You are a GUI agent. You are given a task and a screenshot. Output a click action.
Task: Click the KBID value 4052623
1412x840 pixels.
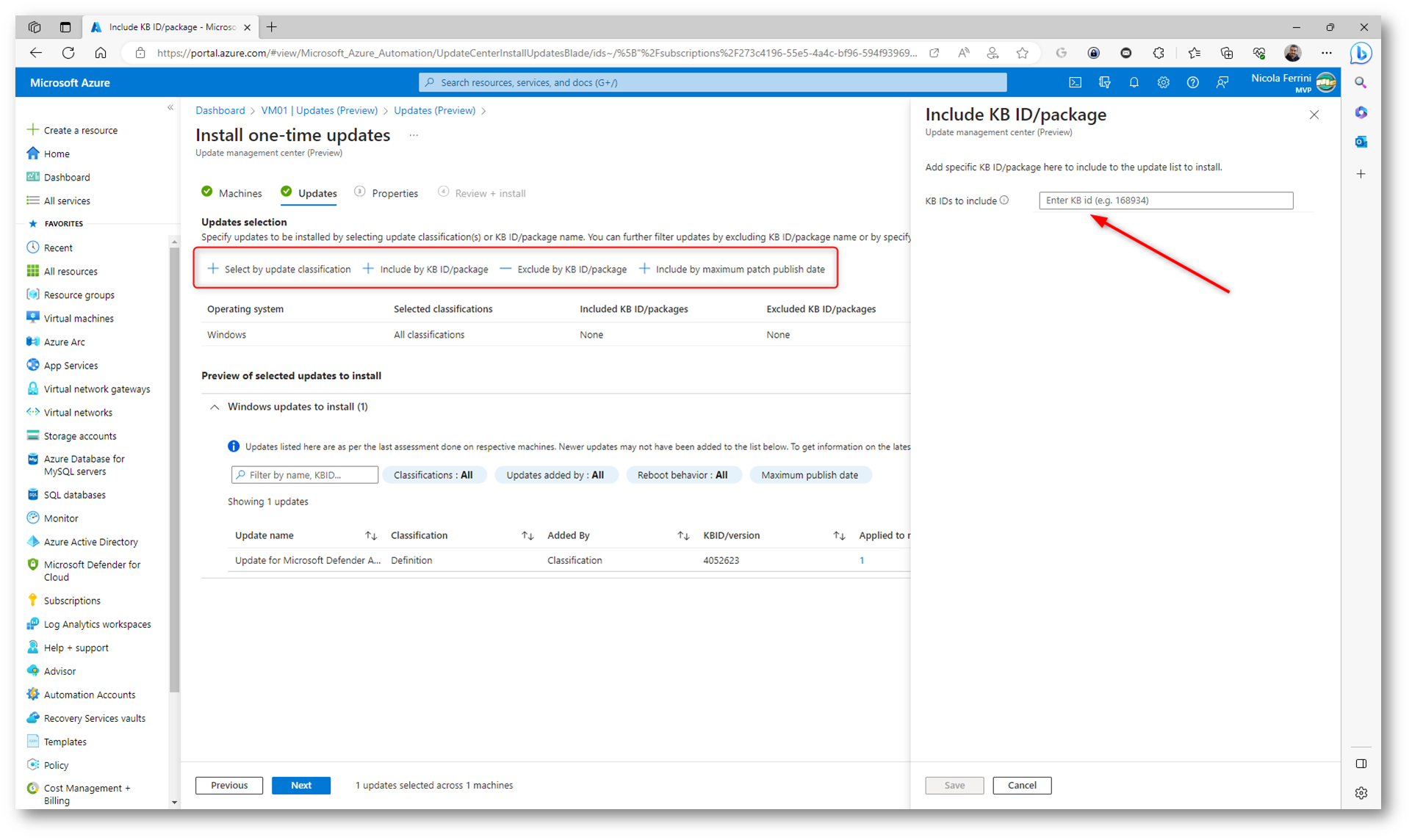click(721, 560)
